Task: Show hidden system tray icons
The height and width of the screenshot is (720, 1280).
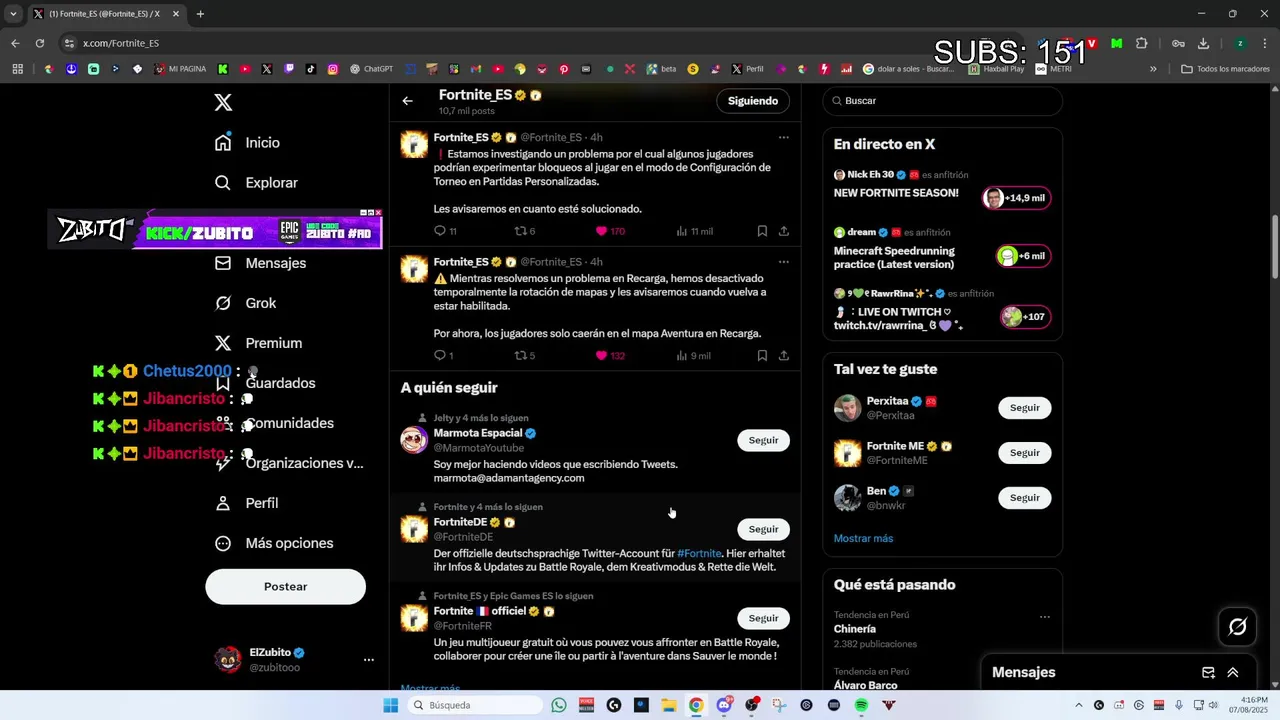Action: tap(1078, 705)
